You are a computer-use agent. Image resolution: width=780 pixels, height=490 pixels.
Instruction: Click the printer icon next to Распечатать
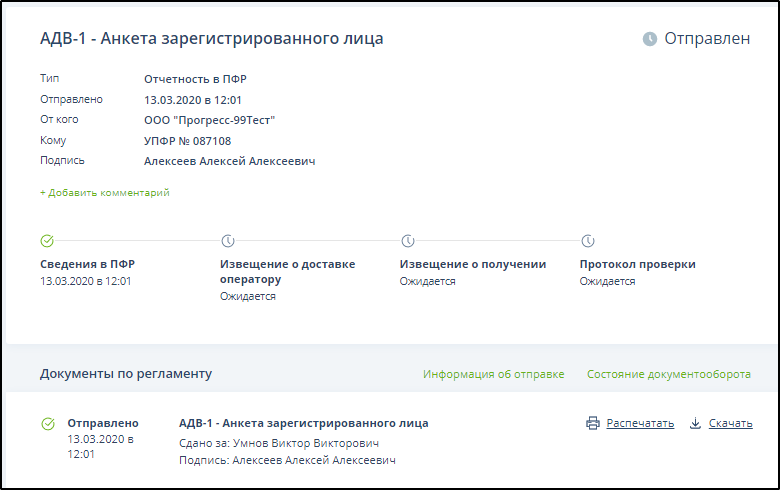pos(593,423)
